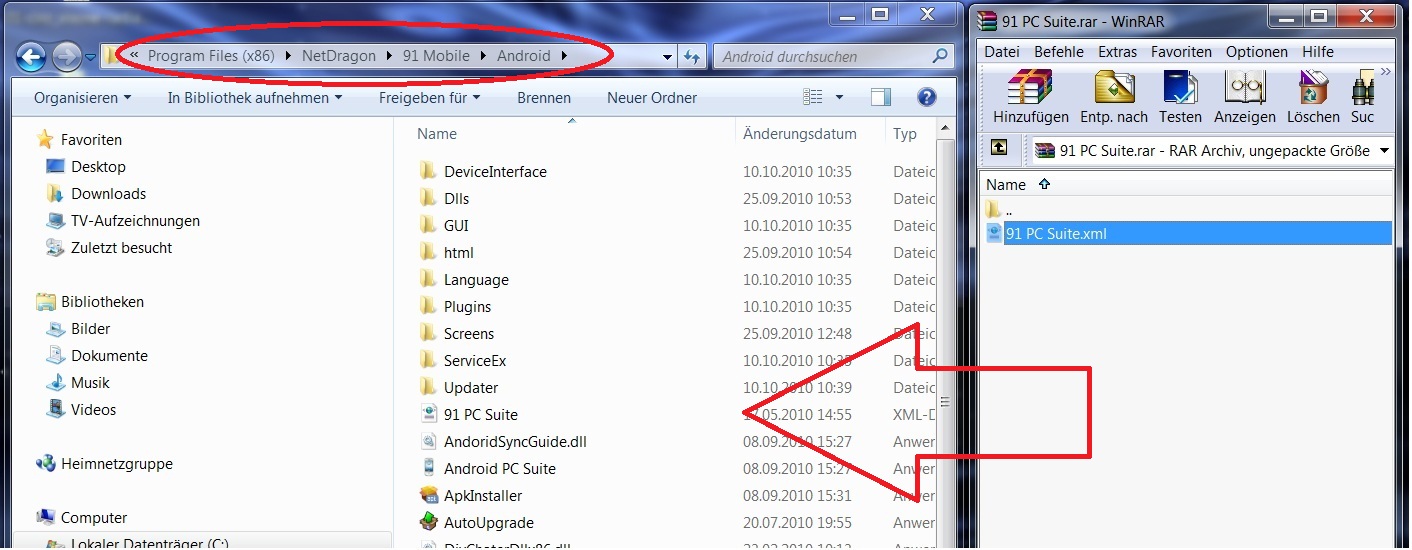1412x550 pixels.
Task: Click the Hinzufügen icon in WinRAR
Action: (x=1029, y=88)
